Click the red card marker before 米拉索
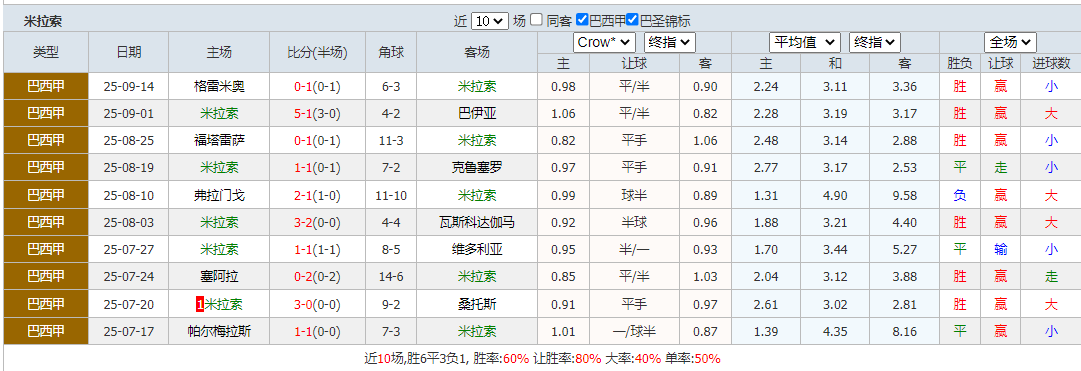 [200, 304]
